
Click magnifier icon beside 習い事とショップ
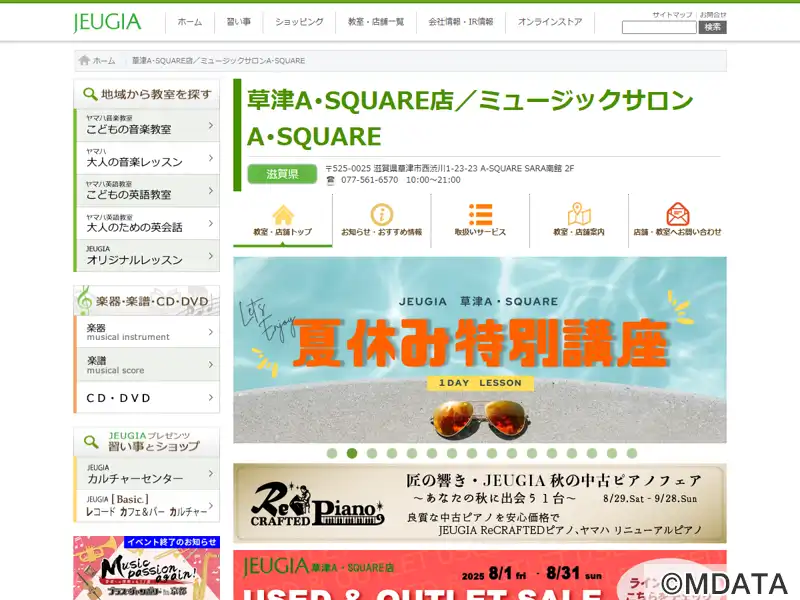tap(91, 442)
